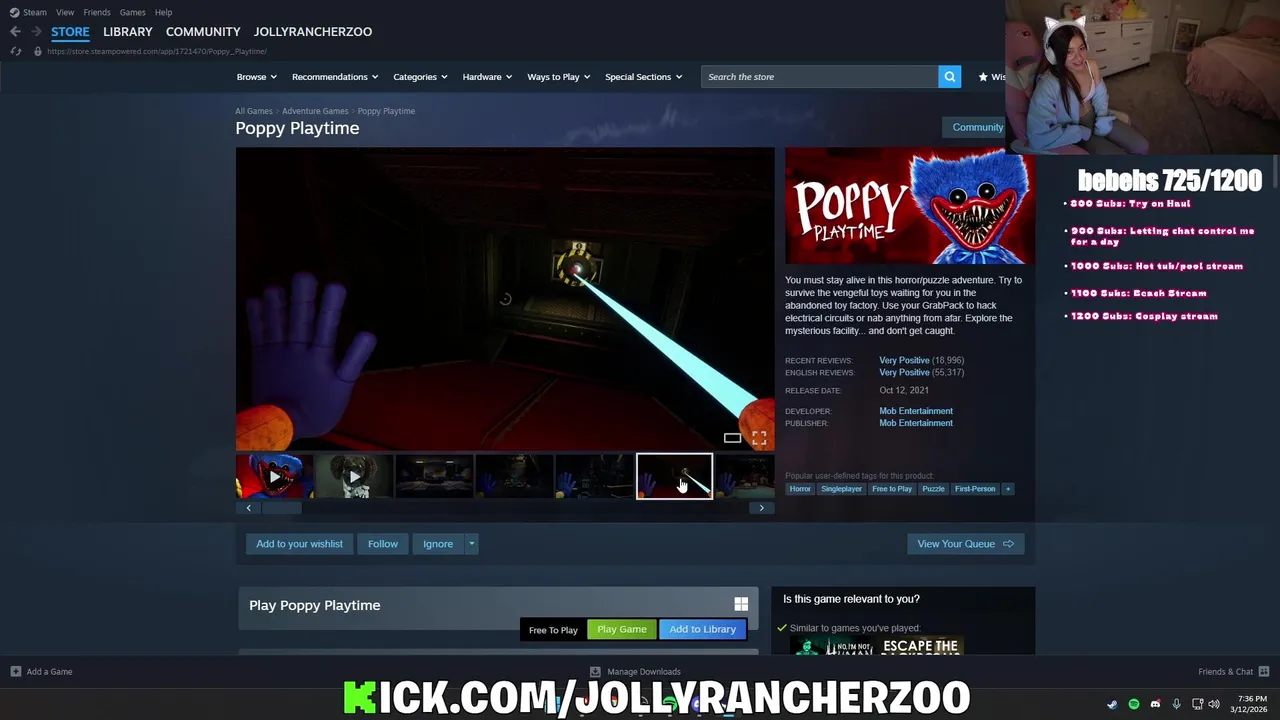
Task: Open the Games menu
Action: coord(132,12)
